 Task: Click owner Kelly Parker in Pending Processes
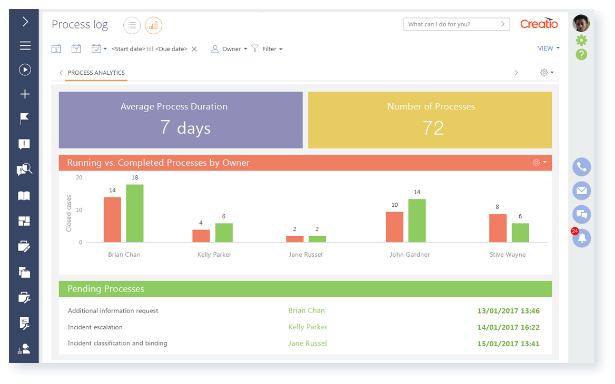(x=308, y=327)
